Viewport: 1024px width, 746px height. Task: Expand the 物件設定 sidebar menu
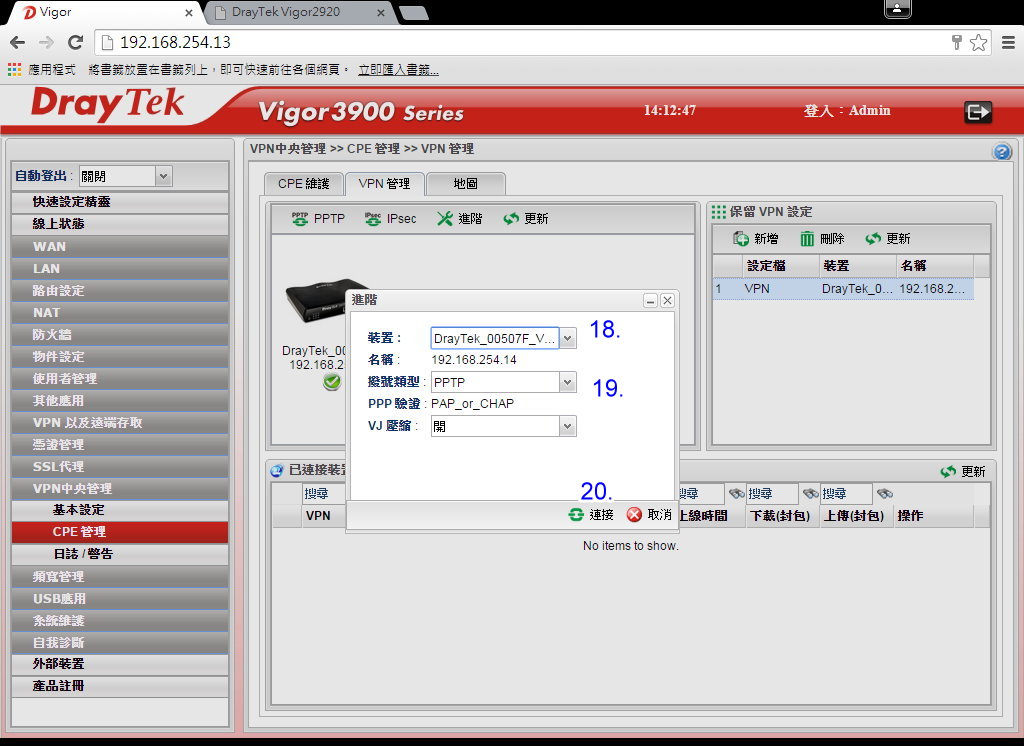(x=120, y=357)
